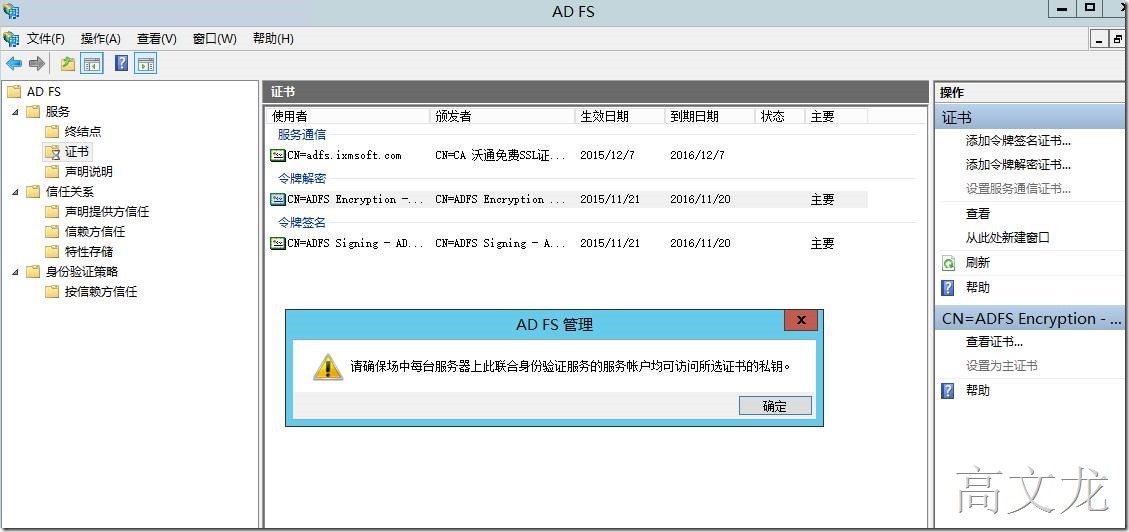1129x532 pixels.
Task: Click the 令牌签名 group heading
Action: point(302,222)
